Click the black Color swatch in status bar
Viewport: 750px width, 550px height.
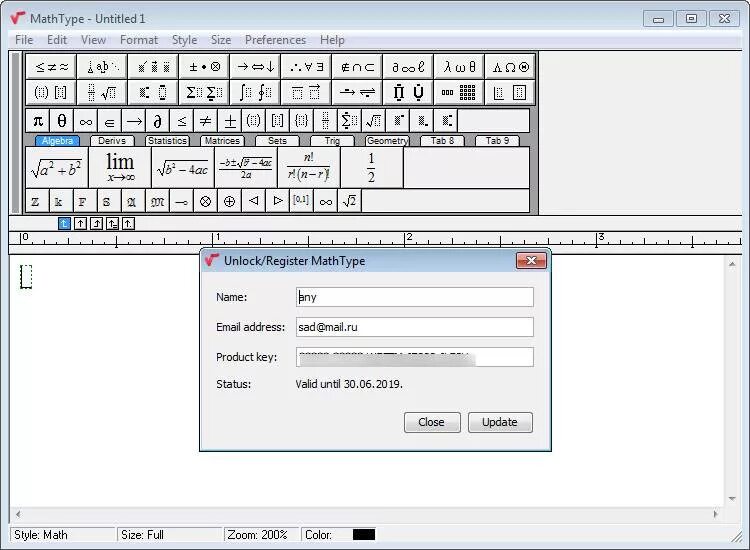[364, 535]
